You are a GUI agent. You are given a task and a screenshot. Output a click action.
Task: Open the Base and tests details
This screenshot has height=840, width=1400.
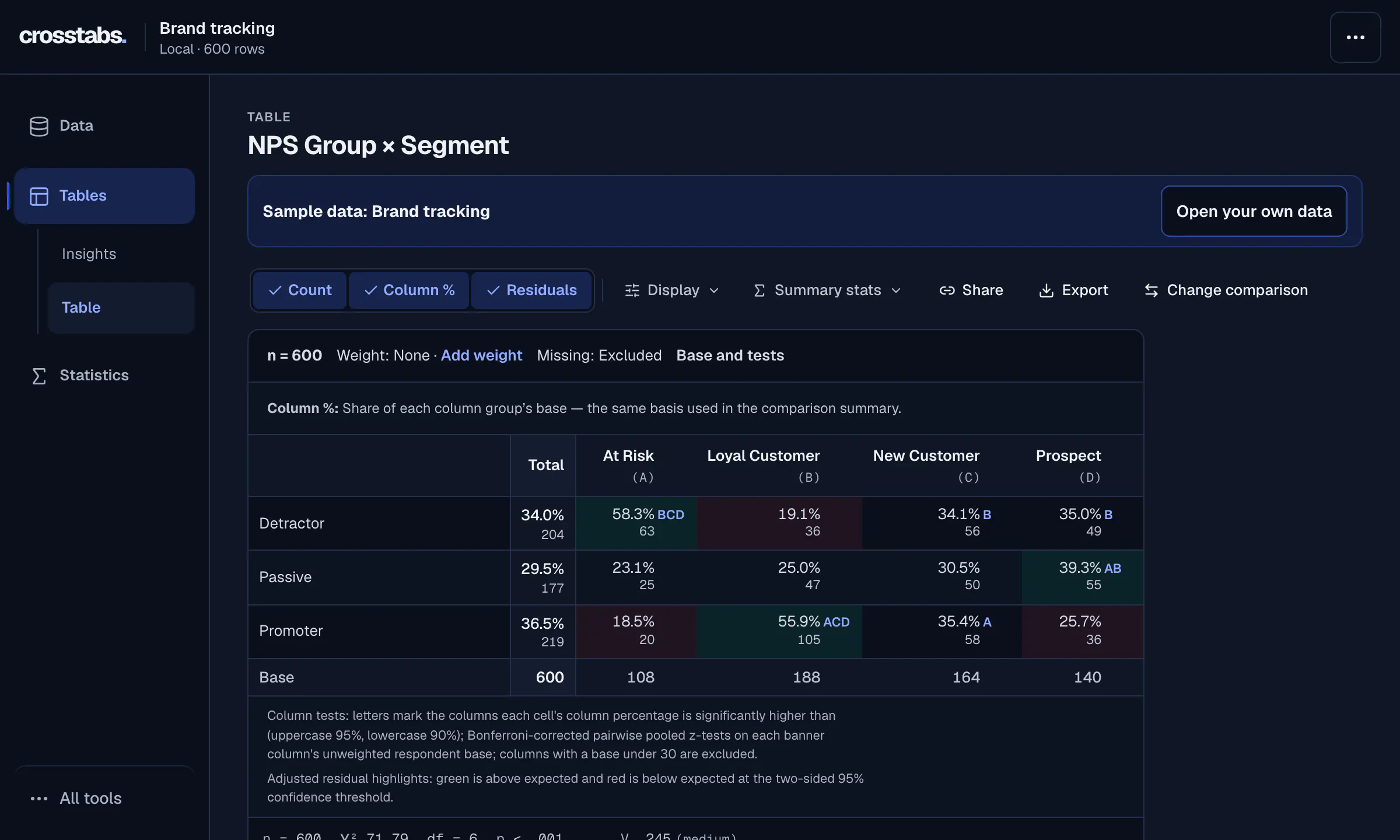point(730,356)
